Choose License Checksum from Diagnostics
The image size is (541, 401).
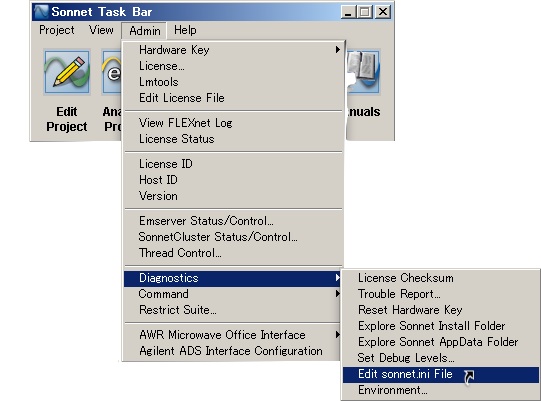pos(441,278)
